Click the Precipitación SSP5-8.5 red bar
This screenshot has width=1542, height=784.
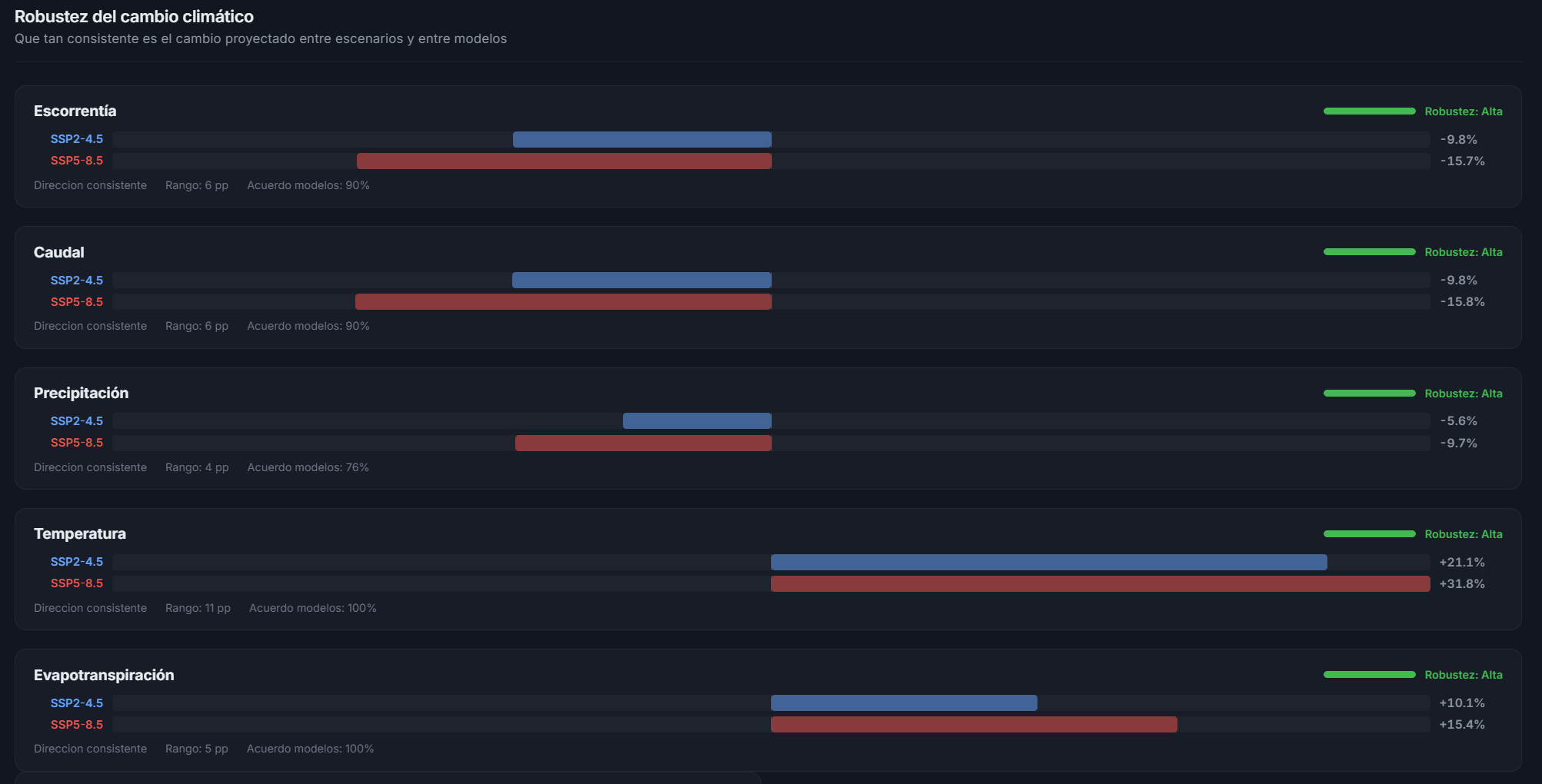coord(643,443)
